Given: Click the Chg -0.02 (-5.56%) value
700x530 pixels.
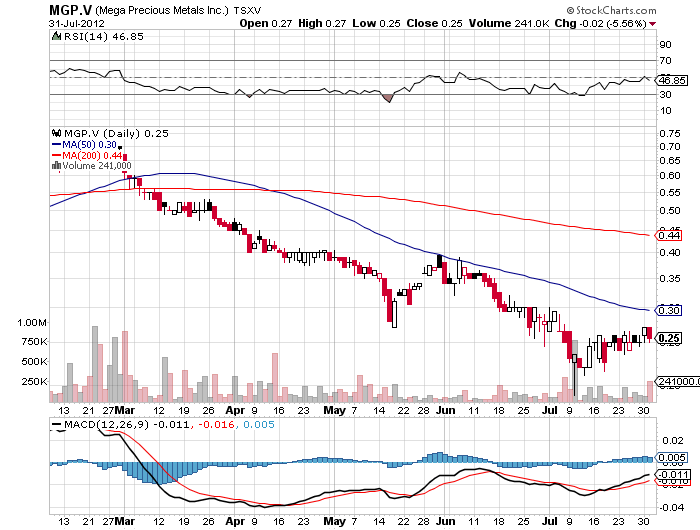Looking at the screenshot, I should (600, 23).
